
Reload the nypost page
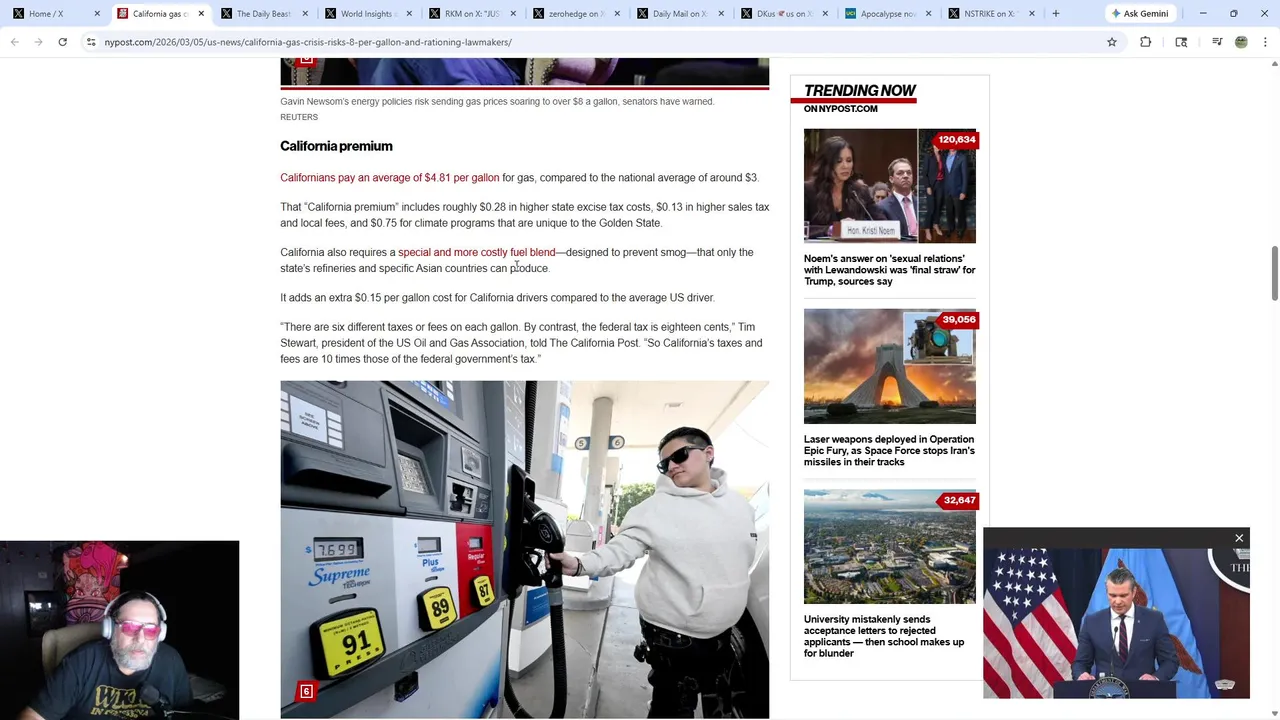pos(62,42)
